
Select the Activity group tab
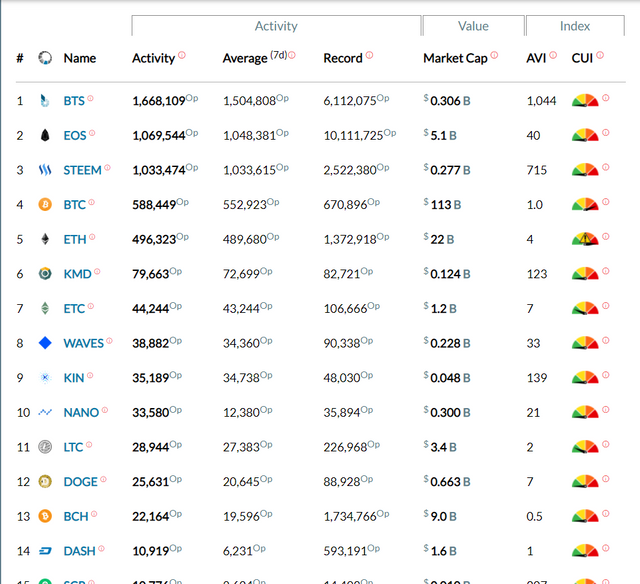click(x=276, y=26)
